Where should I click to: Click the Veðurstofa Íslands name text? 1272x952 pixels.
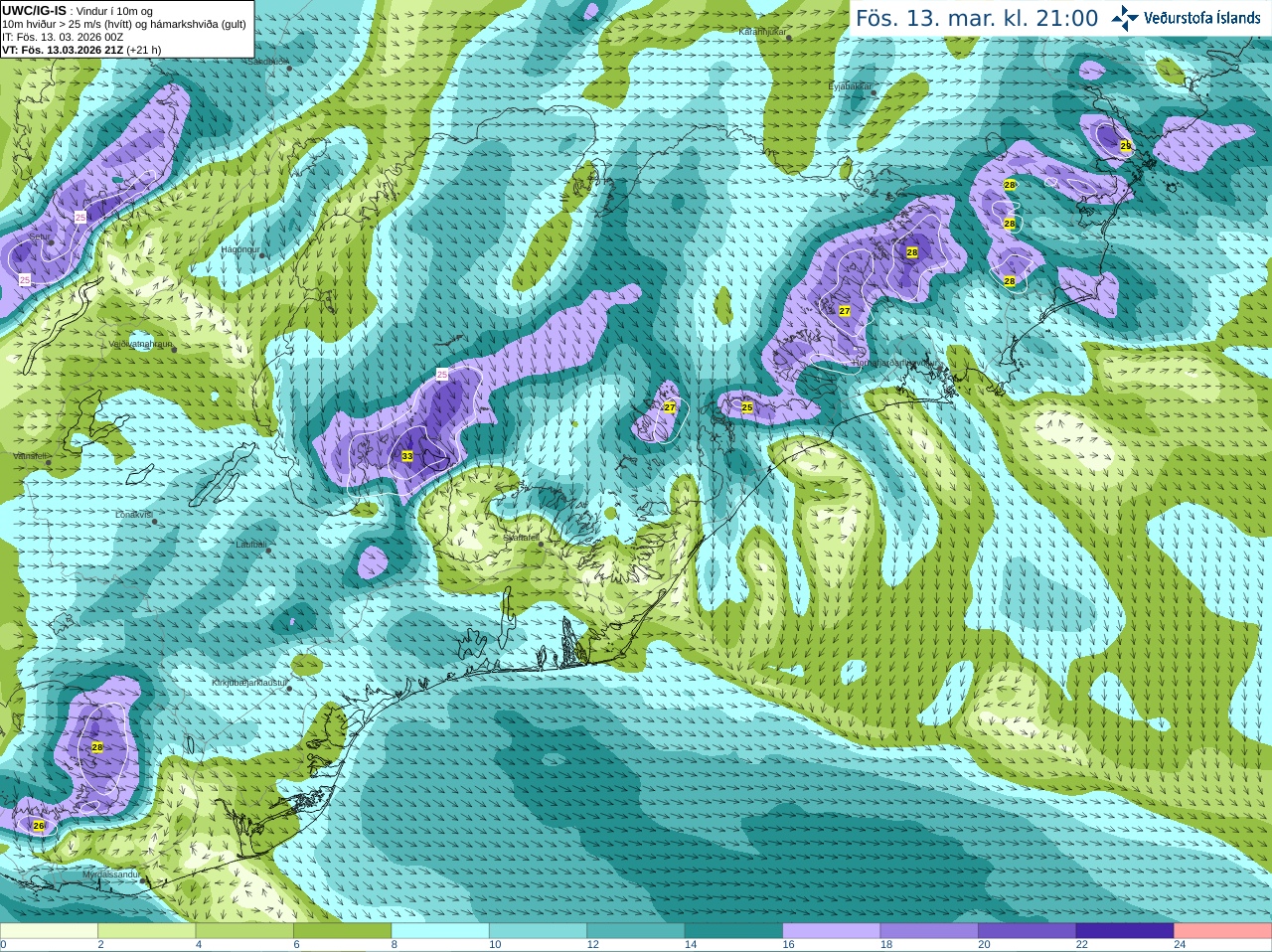[x=1201, y=18]
